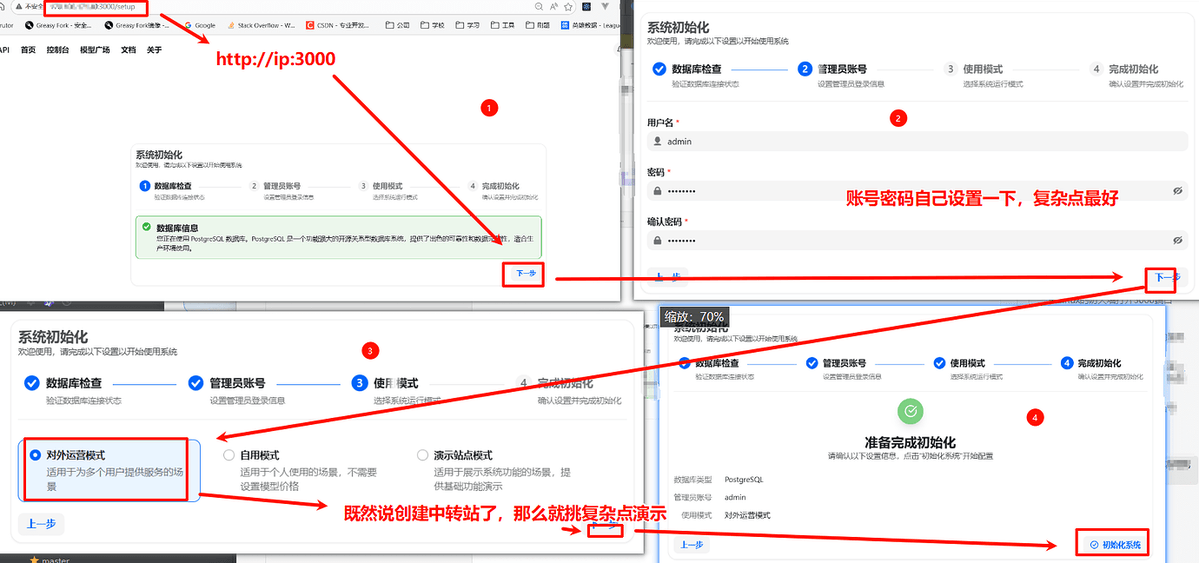
Task: Expand the 前端 bookmark folder
Action: [x=537, y=24]
